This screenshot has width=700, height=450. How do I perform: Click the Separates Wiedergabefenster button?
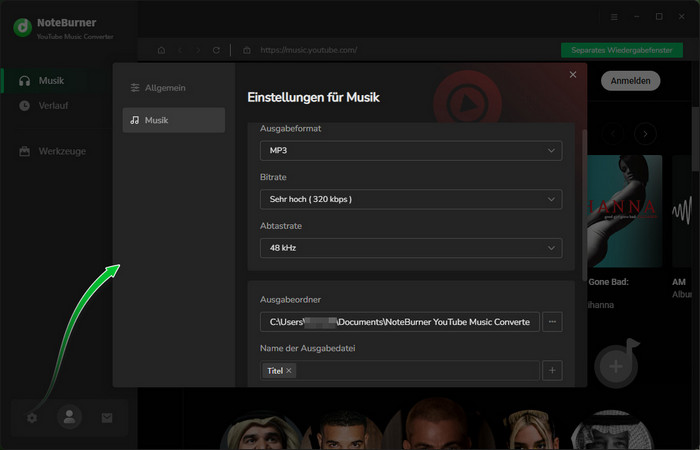tap(622, 49)
